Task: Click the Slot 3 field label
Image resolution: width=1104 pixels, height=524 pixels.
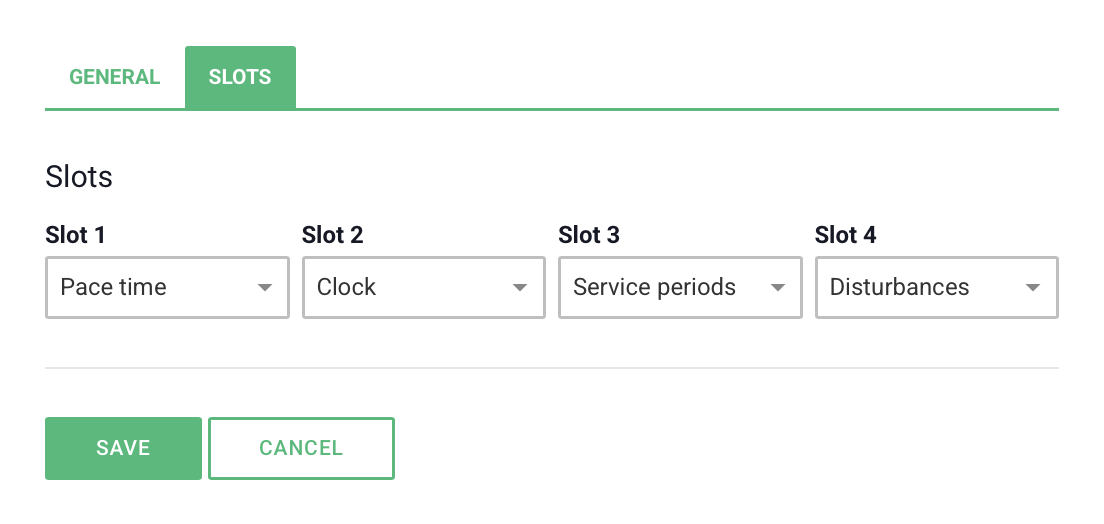Action: pyautogui.click(x=589, y=235)
